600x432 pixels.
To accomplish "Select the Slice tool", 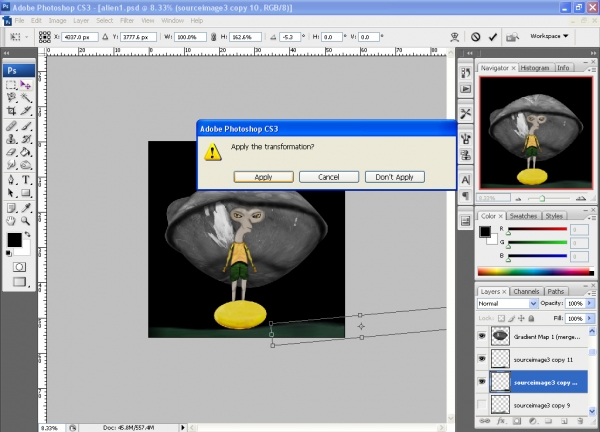I will [x=26, y=111].
